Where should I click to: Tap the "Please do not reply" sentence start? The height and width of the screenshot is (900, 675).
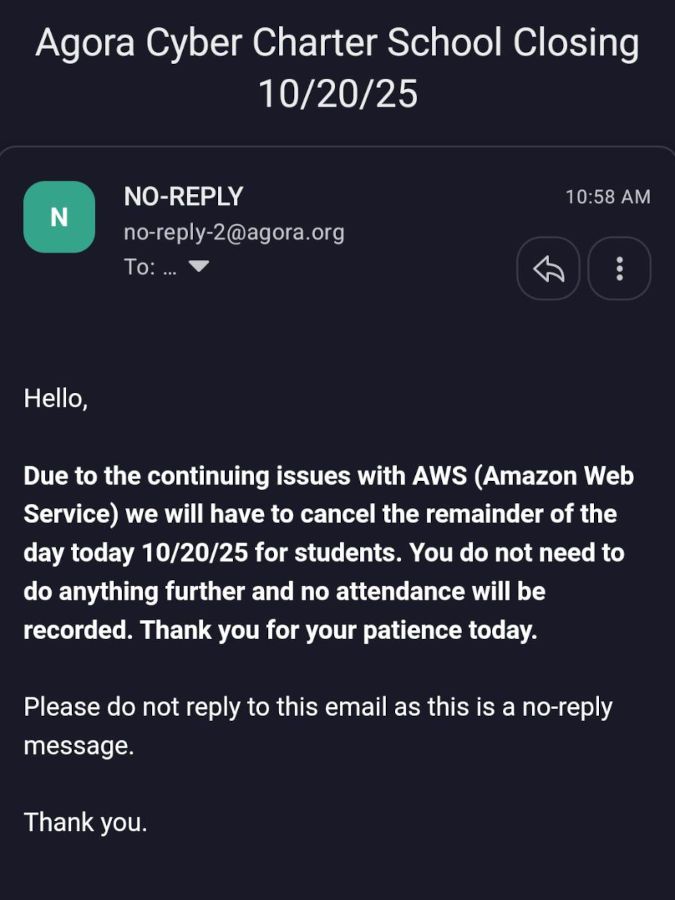point(116,707)
